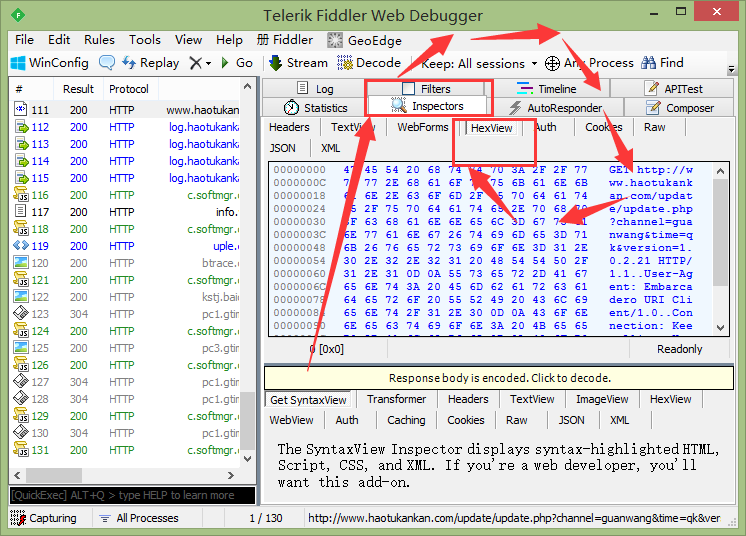
Task: Click the Any Process target icon
Action: click(x=552, y=63)
